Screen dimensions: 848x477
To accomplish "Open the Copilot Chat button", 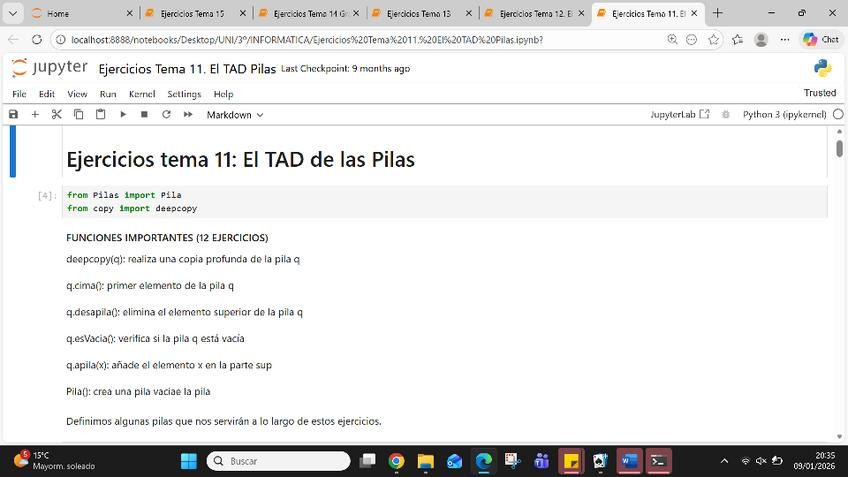I will coord(821,39).
